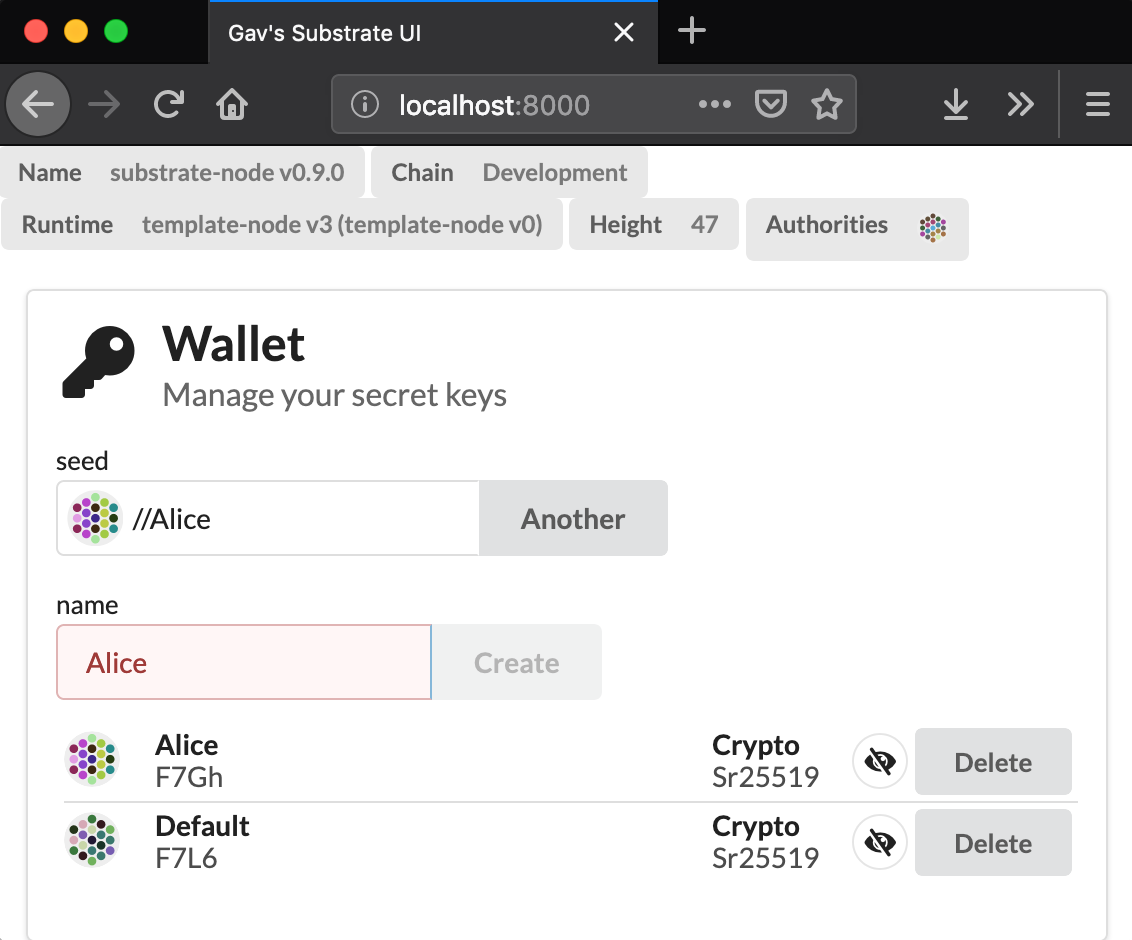Click the Create key button
The image size is (1132, 940).
516,662
